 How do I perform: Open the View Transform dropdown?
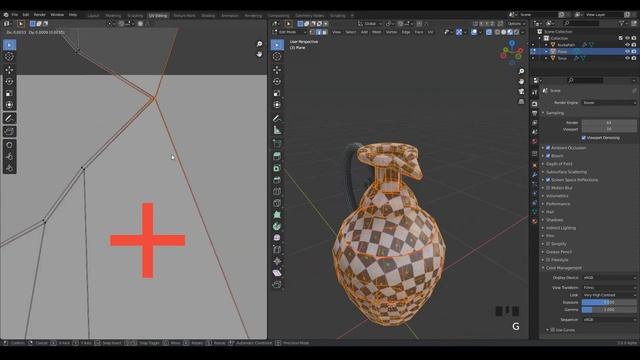coord(609,288)
